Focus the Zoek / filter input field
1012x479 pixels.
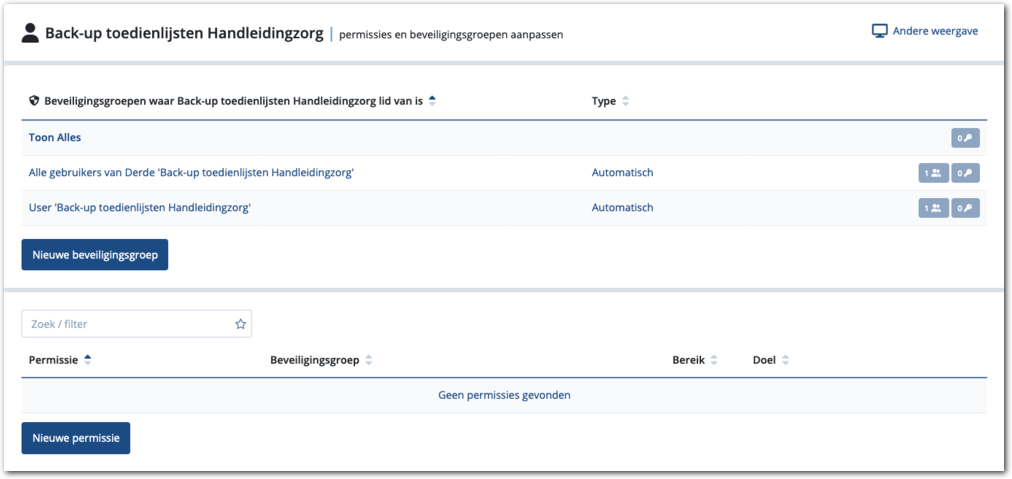point(125,324)
